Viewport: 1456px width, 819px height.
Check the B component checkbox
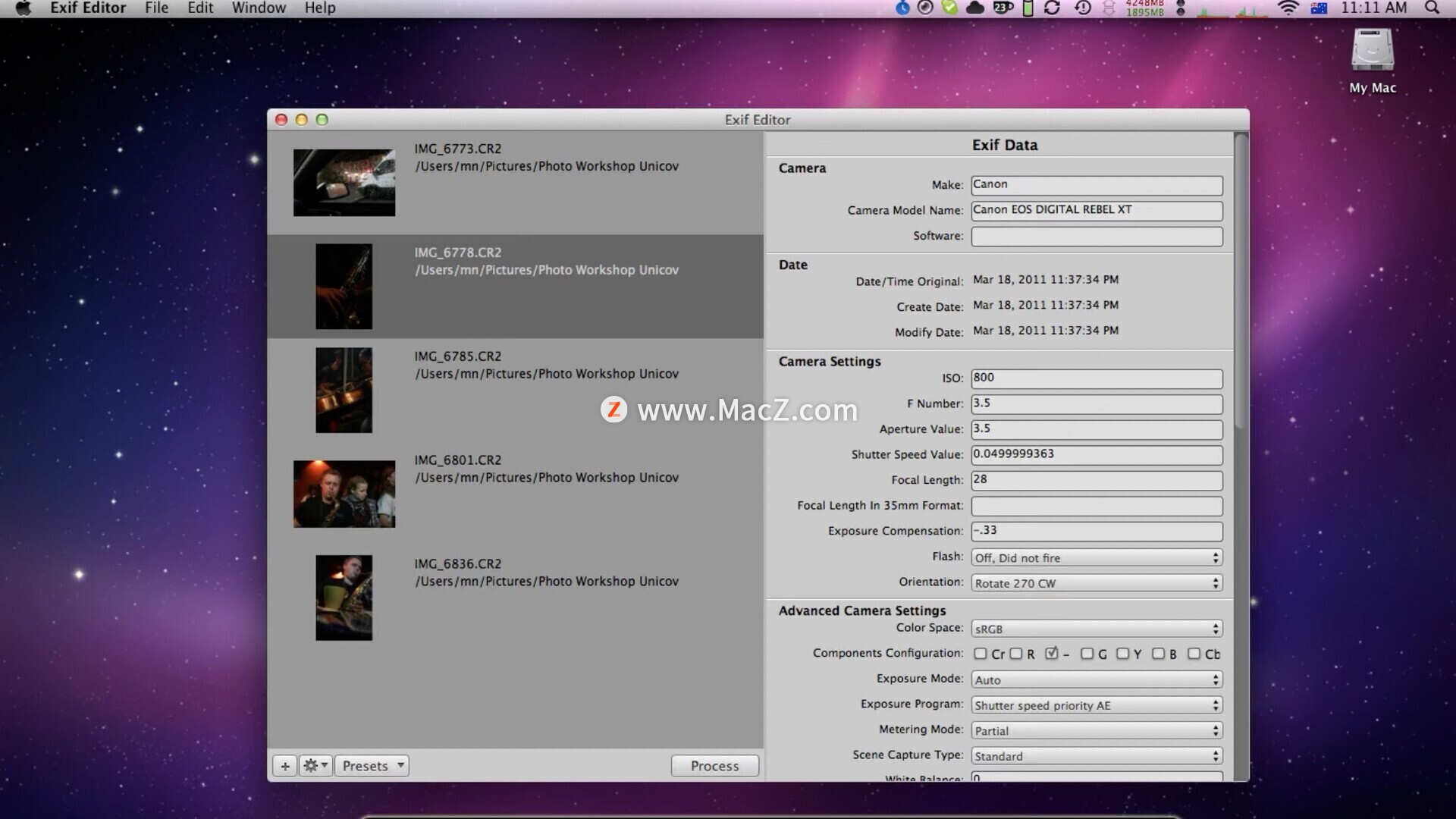[1158, 654]
